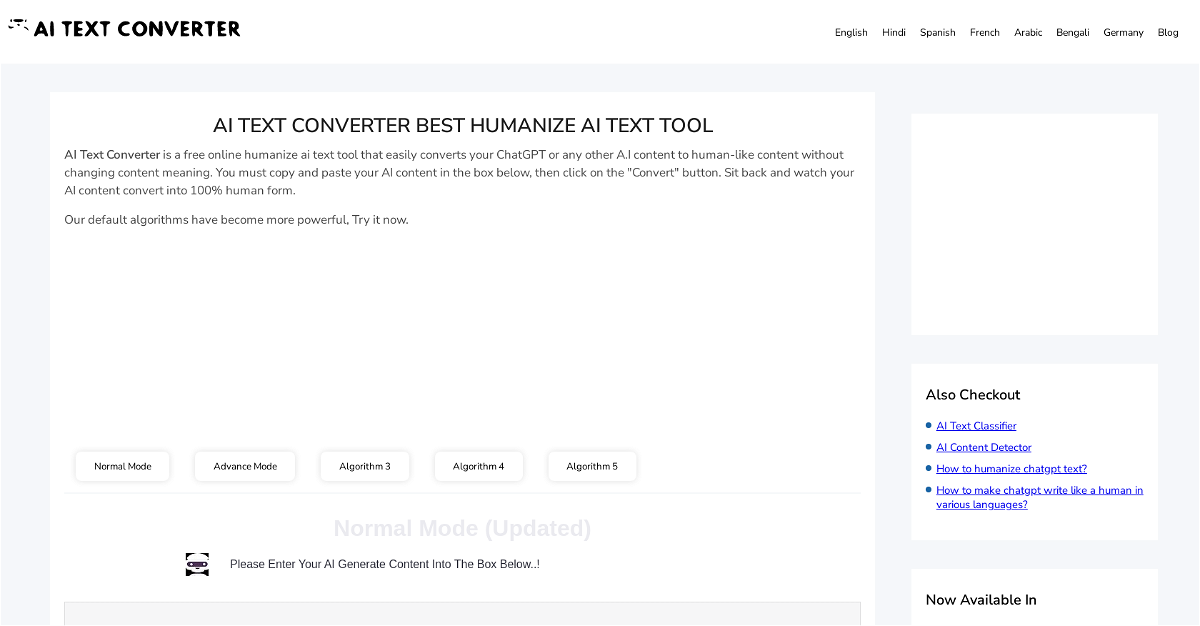The width and height of the screenshot is (1200, 626).
Task: Open "How to make chatgpt write like a human" link
Action: (1039, 491)
